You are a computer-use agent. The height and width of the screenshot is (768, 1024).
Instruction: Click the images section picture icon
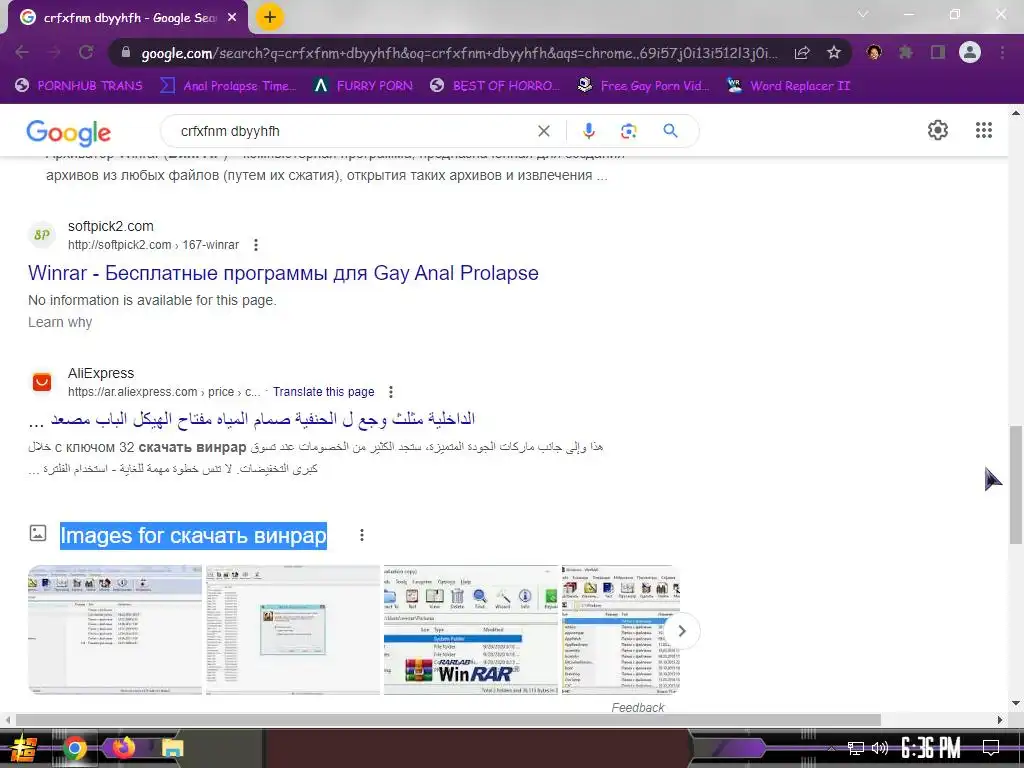(x=38, y=533)
